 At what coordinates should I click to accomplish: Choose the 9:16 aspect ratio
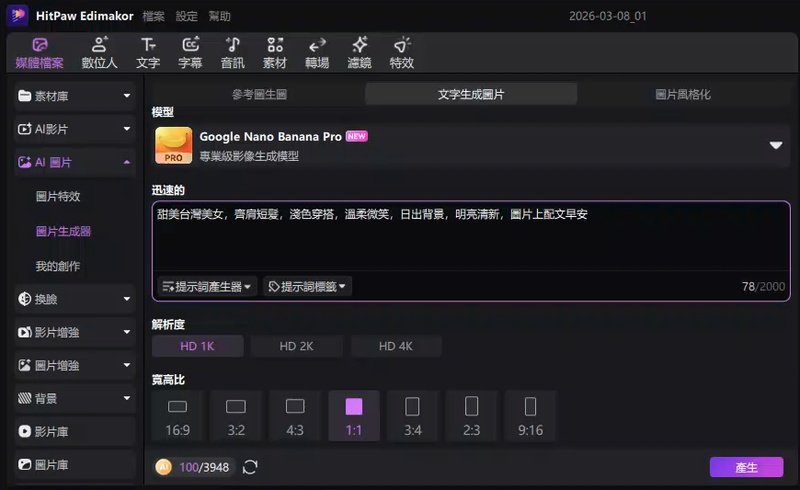(530, 416)
